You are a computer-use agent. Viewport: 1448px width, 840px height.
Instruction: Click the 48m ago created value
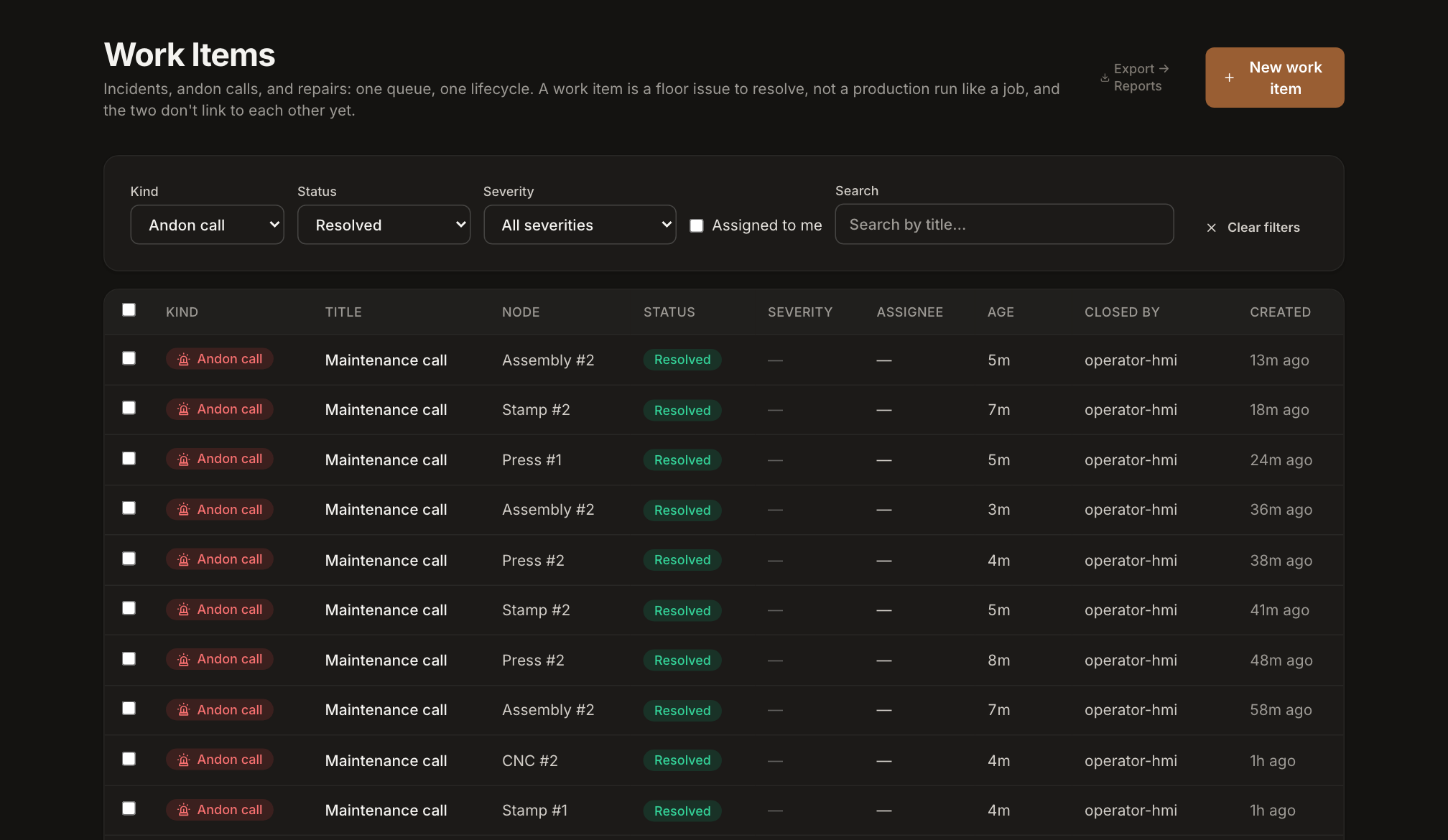(x=1281, y=660)
